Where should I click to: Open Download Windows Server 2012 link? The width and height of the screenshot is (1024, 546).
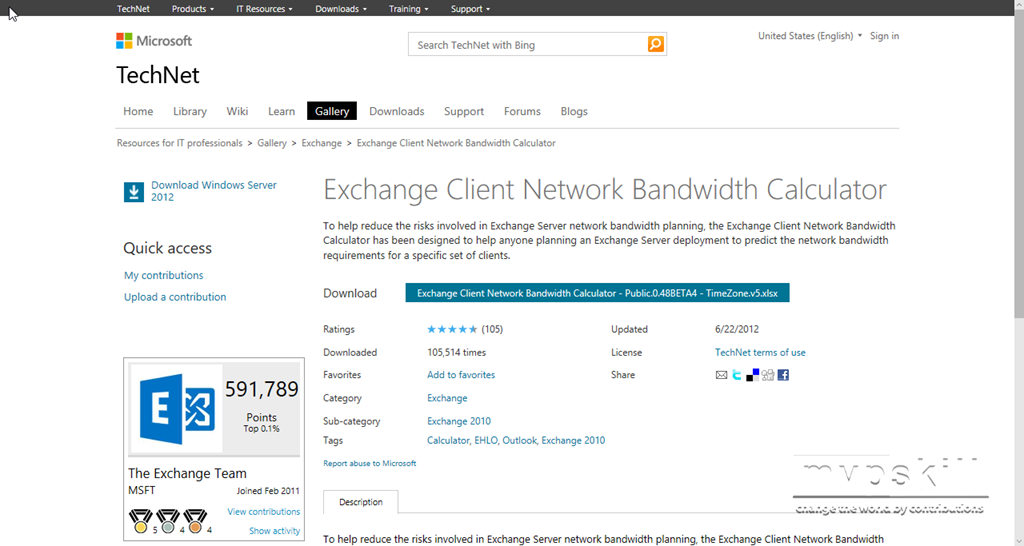click(x=214, y=191)
